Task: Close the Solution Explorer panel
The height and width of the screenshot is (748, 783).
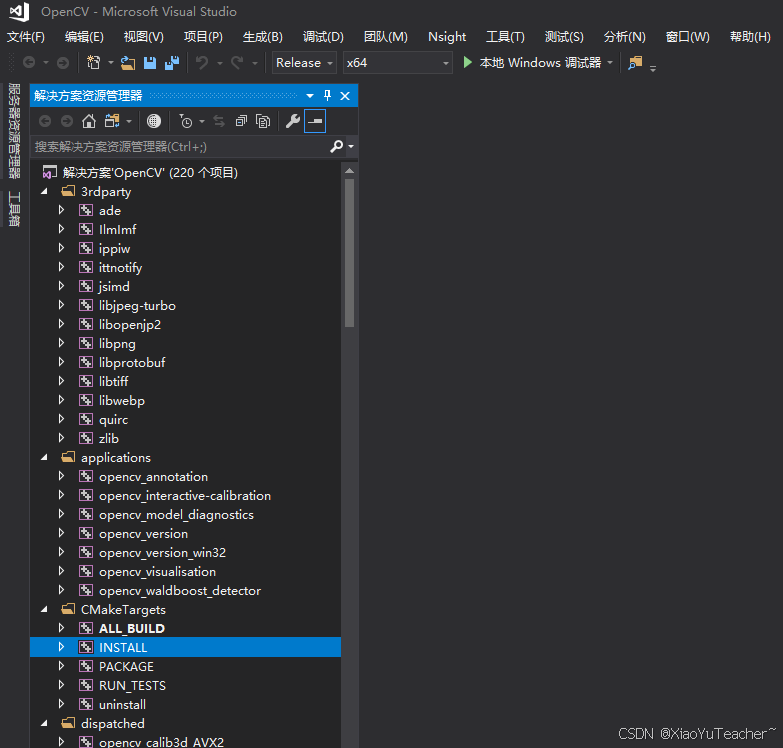Action: pyautogui.click(x=345, y=96)
